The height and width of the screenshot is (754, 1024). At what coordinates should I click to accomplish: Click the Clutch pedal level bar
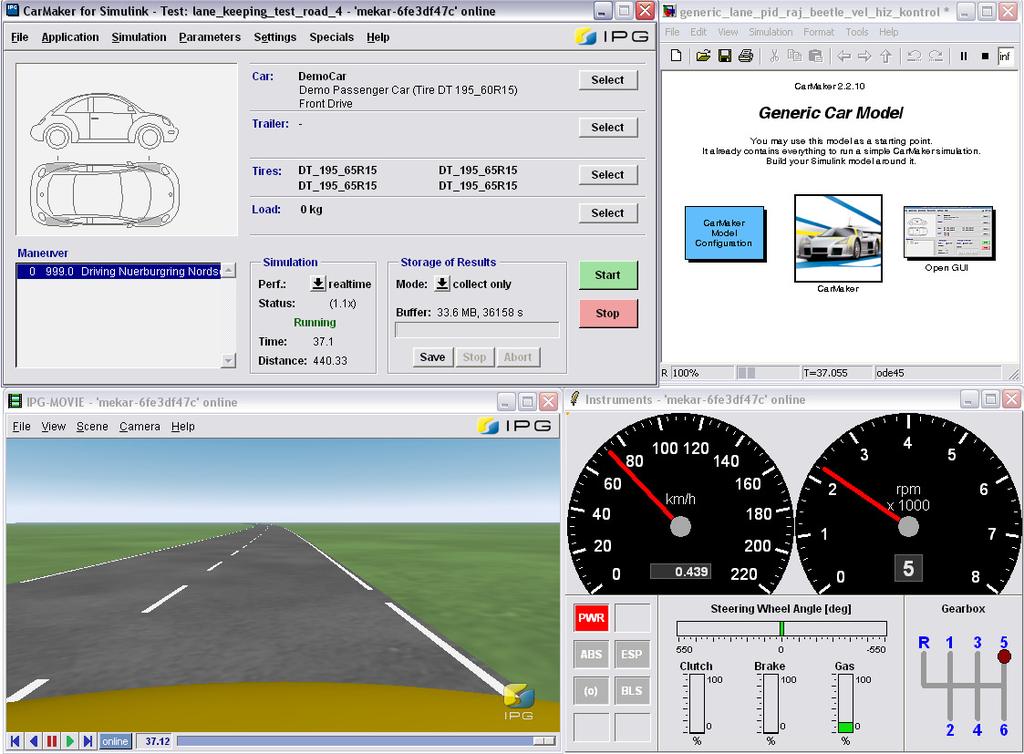(x=696, y=704)
